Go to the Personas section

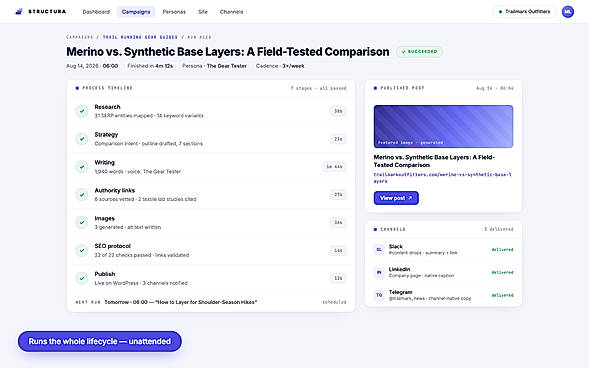tap(174, 12)
